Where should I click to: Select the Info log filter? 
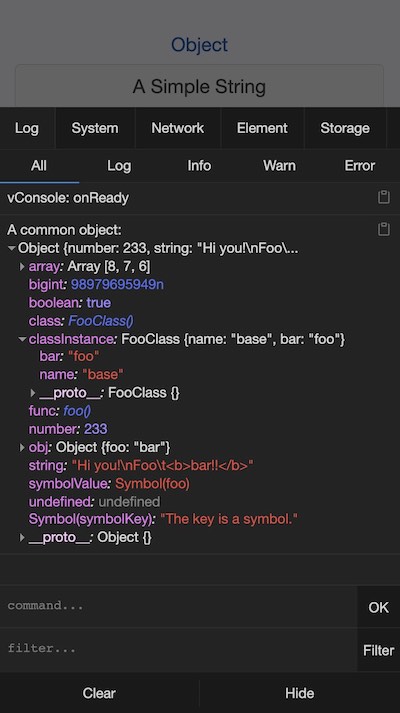199,166
